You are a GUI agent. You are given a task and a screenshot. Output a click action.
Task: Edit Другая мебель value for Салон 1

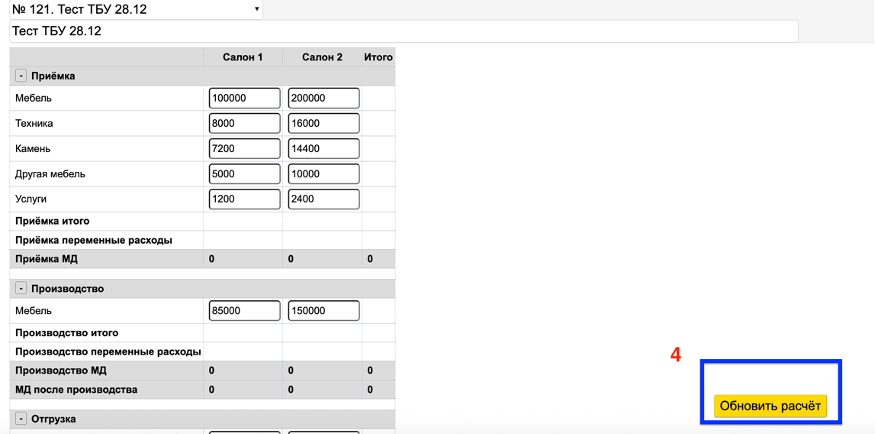pyautogui.click(x=244, y=174)
